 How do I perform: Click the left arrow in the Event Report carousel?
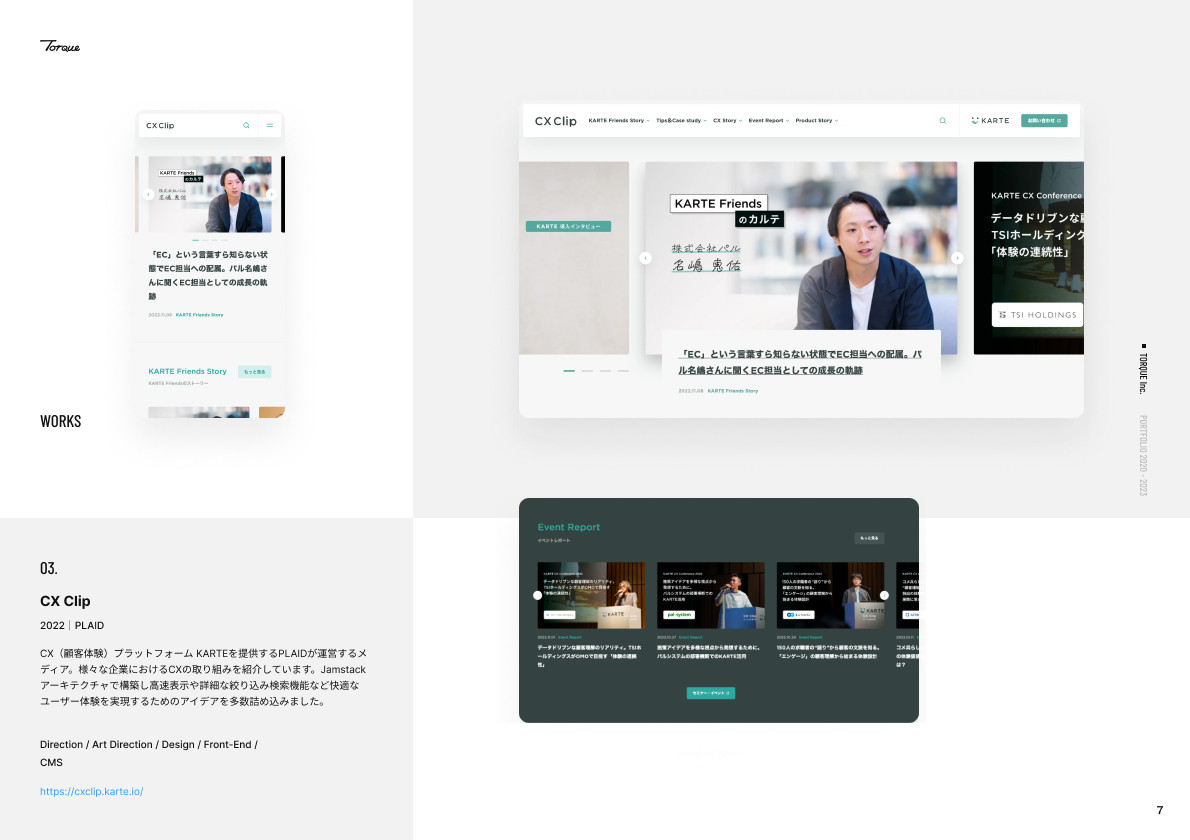(x=537, y=595)
